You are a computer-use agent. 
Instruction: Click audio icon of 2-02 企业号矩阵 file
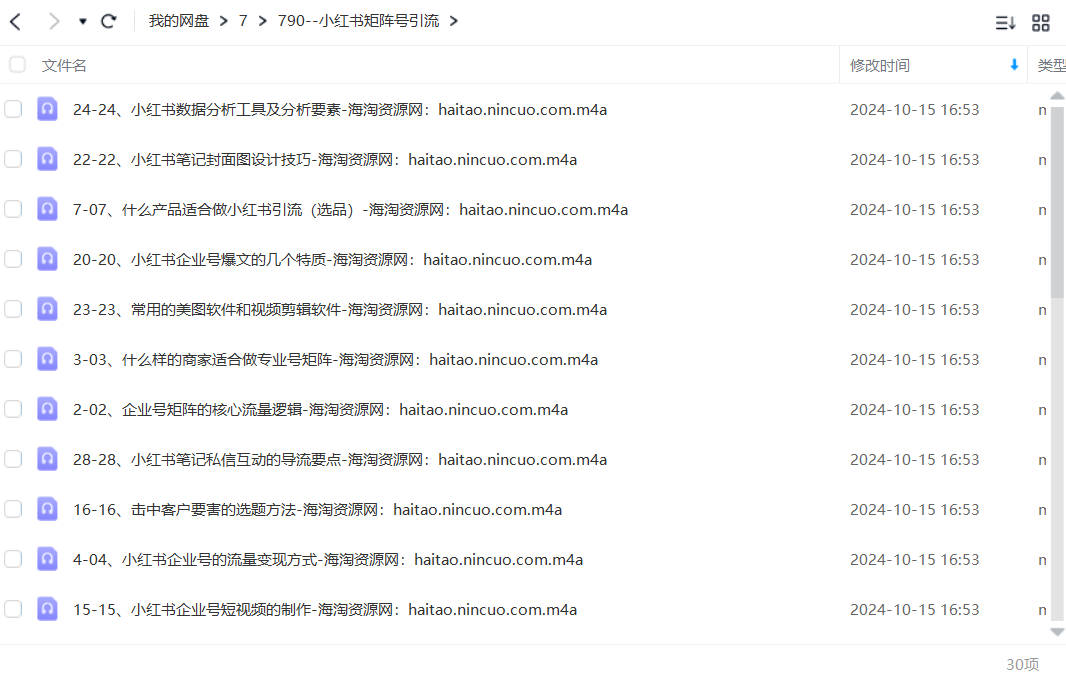[x=47, y=409]
